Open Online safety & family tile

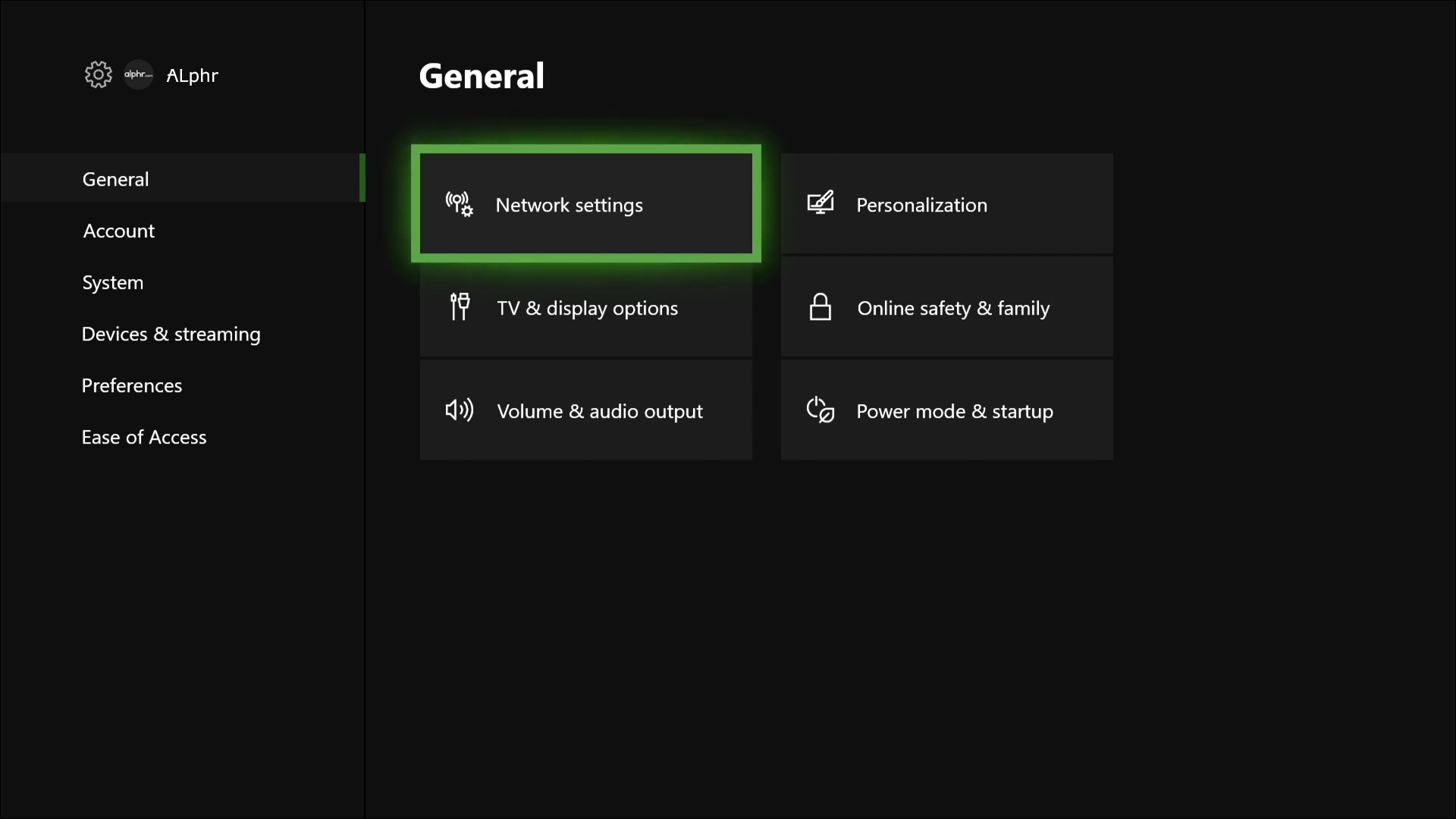(x=946, y=308)
